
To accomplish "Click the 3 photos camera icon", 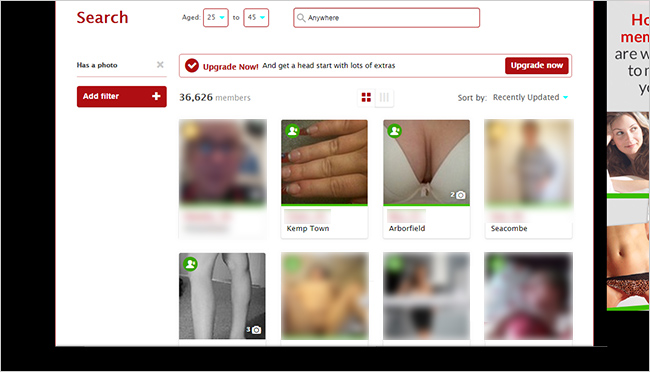I will [x=253, y=330].
